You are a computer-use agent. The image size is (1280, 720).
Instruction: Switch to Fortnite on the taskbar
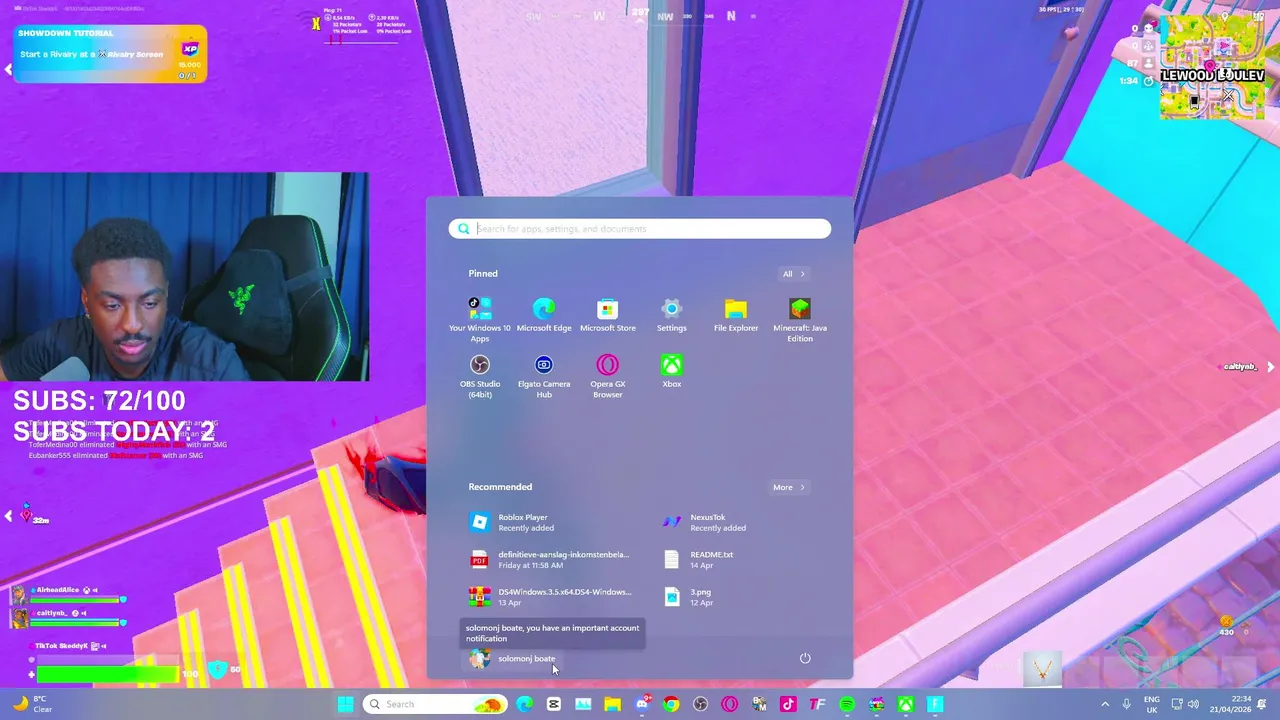click(x=935, y=704)
